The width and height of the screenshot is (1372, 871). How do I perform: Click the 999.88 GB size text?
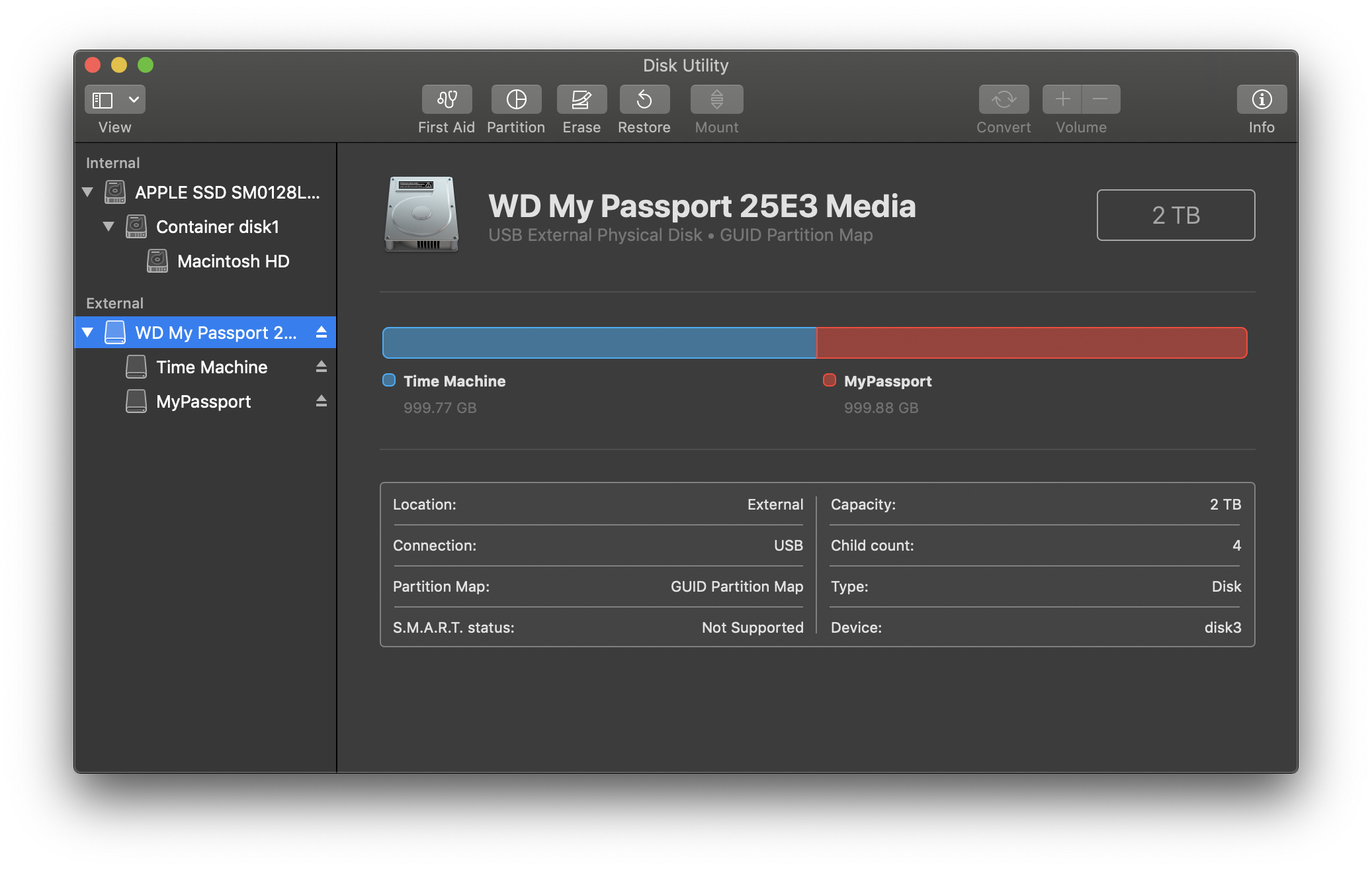pos(881,408)
